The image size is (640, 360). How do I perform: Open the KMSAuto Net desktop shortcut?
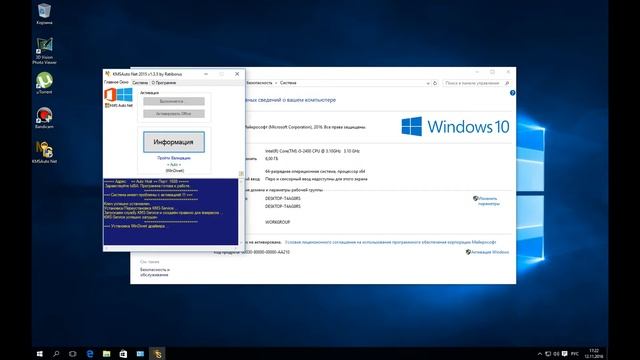44,152
